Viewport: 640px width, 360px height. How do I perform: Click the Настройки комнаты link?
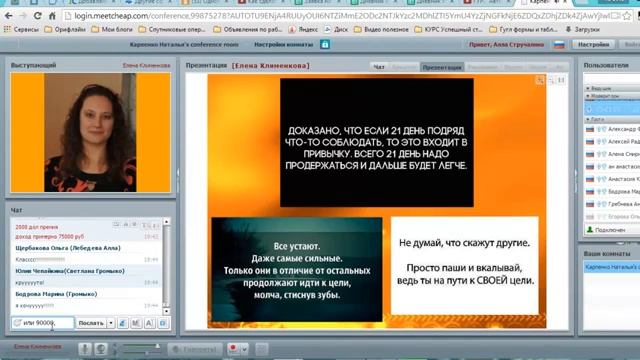[283, 44]
